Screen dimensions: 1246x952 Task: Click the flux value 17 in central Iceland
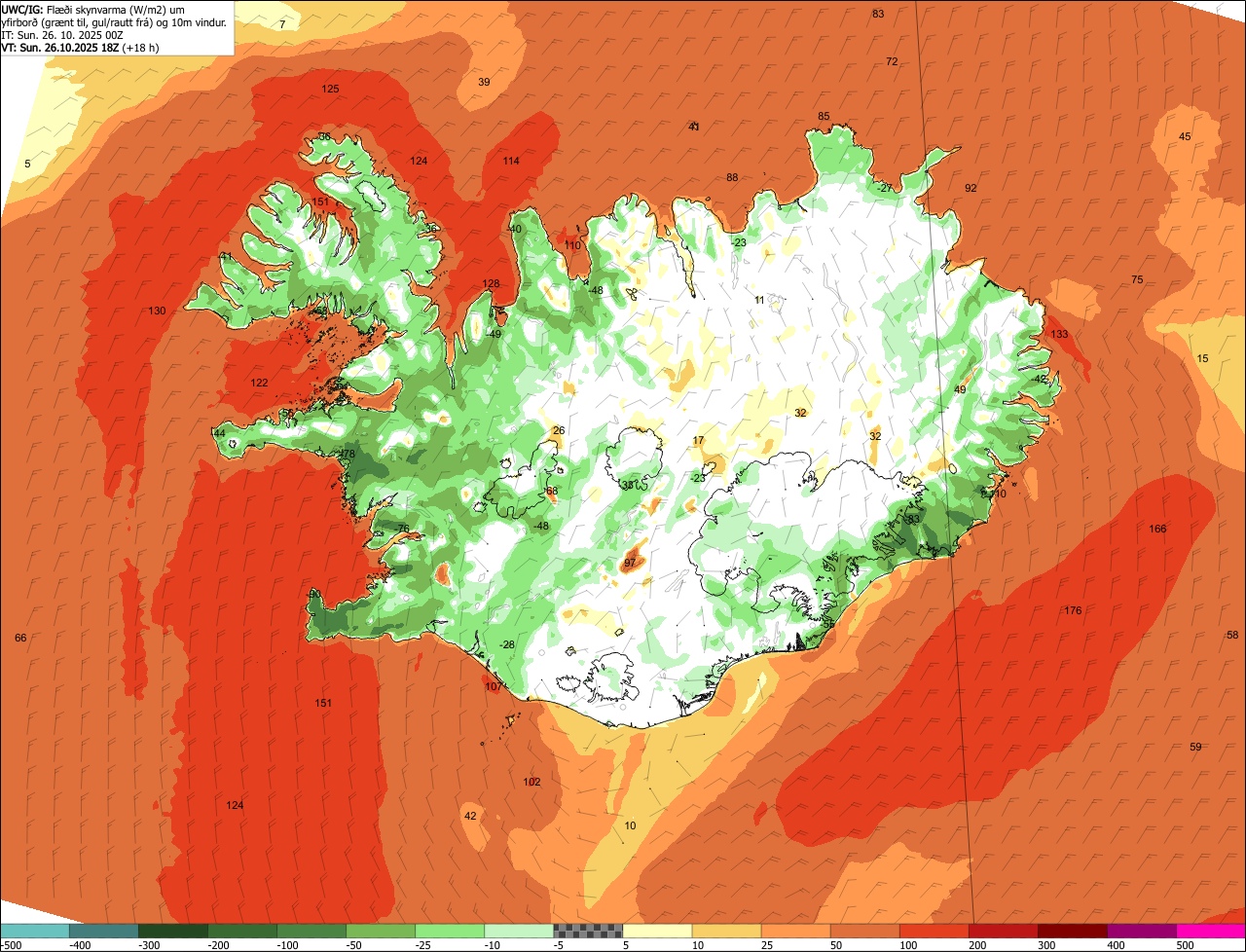click(698, 440)
